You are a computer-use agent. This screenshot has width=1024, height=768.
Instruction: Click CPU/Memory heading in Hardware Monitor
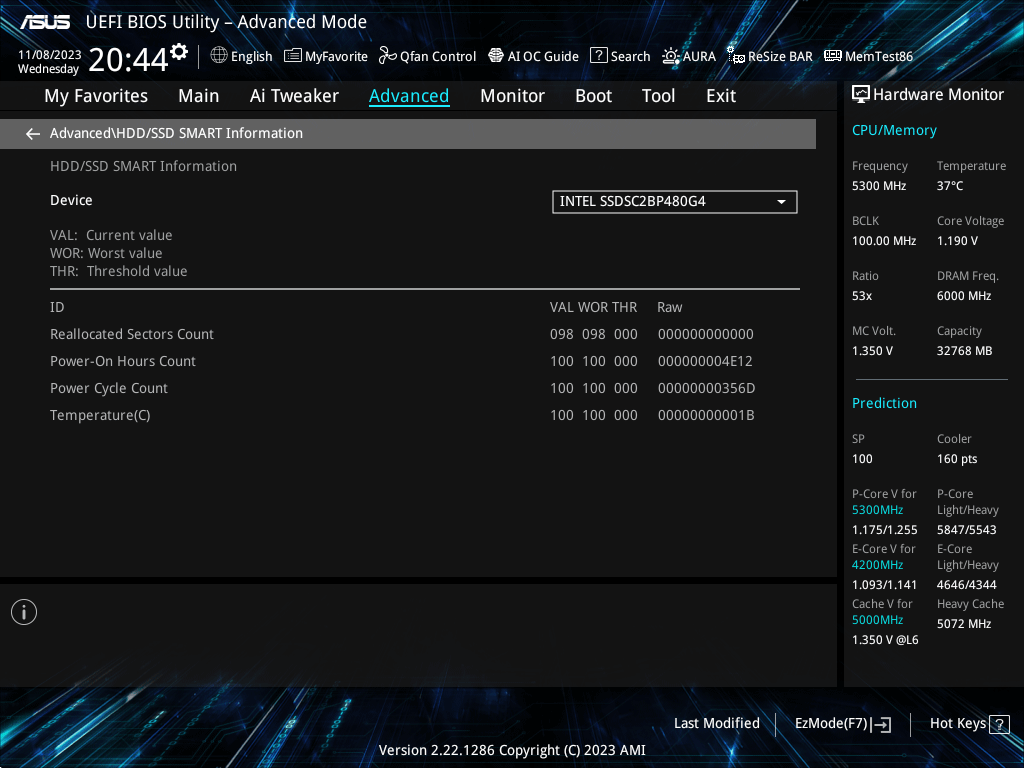[894, 131]
